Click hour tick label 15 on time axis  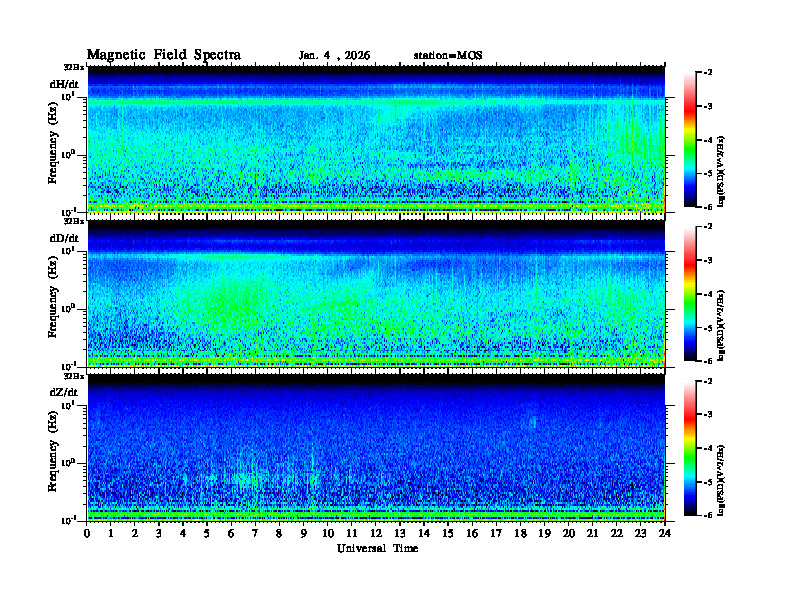pos(448,533)
